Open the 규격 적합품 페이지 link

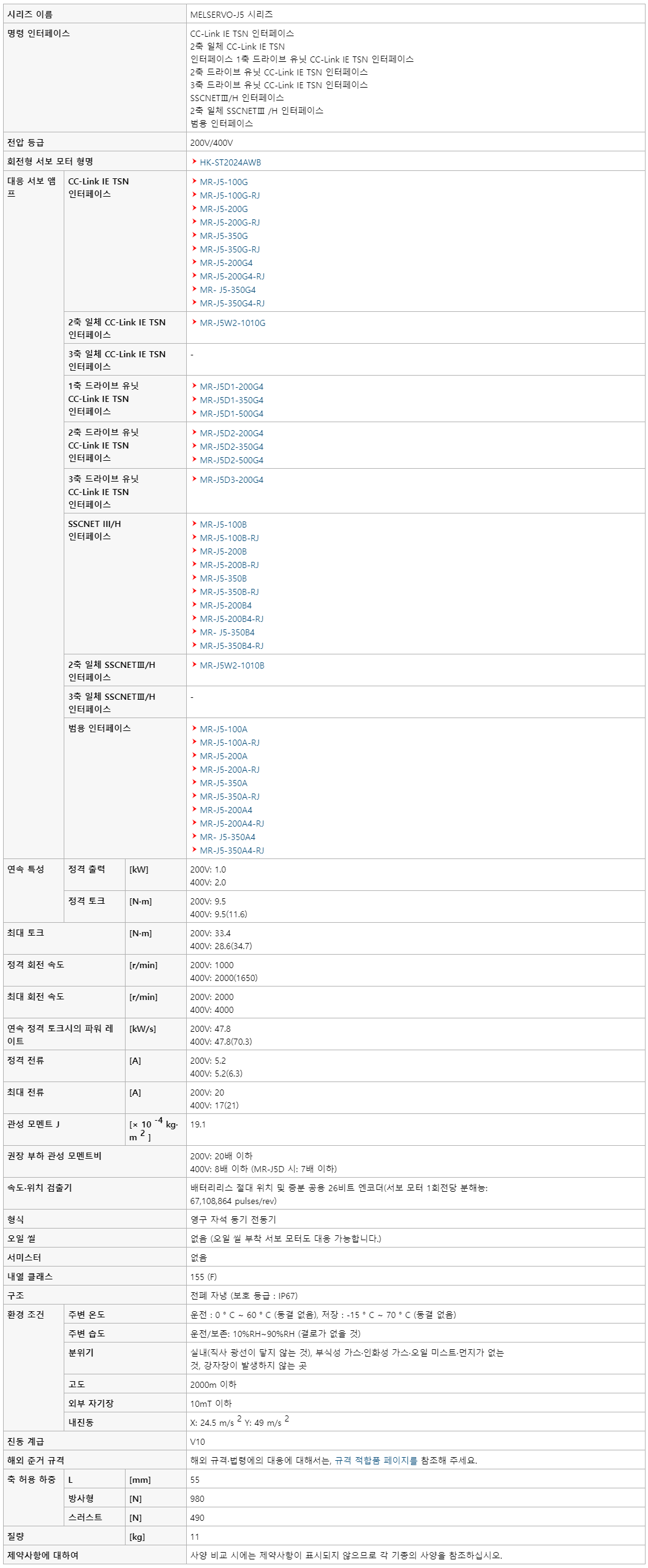pos(376,1460)
